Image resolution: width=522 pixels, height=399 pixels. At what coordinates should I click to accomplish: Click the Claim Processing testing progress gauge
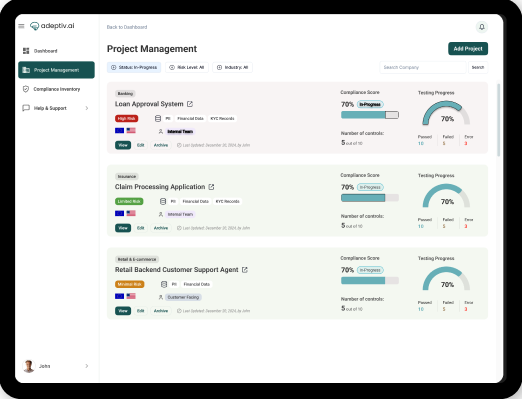click(446, 196)
